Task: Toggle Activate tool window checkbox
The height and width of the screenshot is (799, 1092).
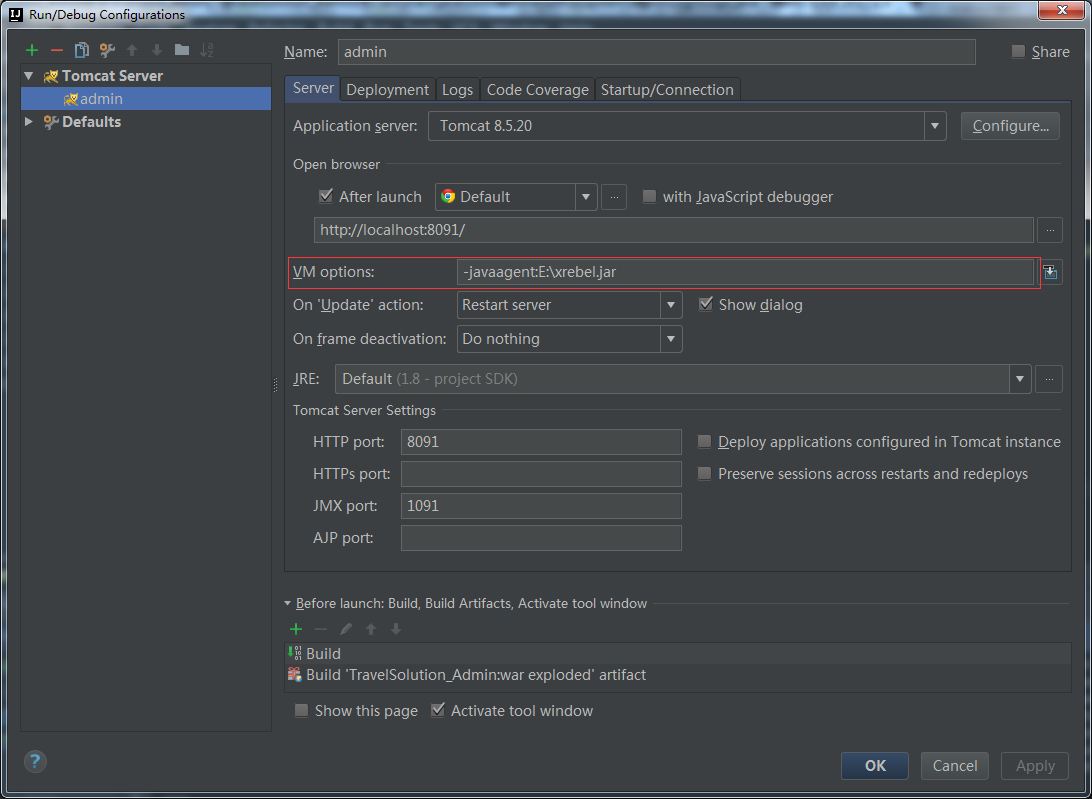Action: point(437,710)
